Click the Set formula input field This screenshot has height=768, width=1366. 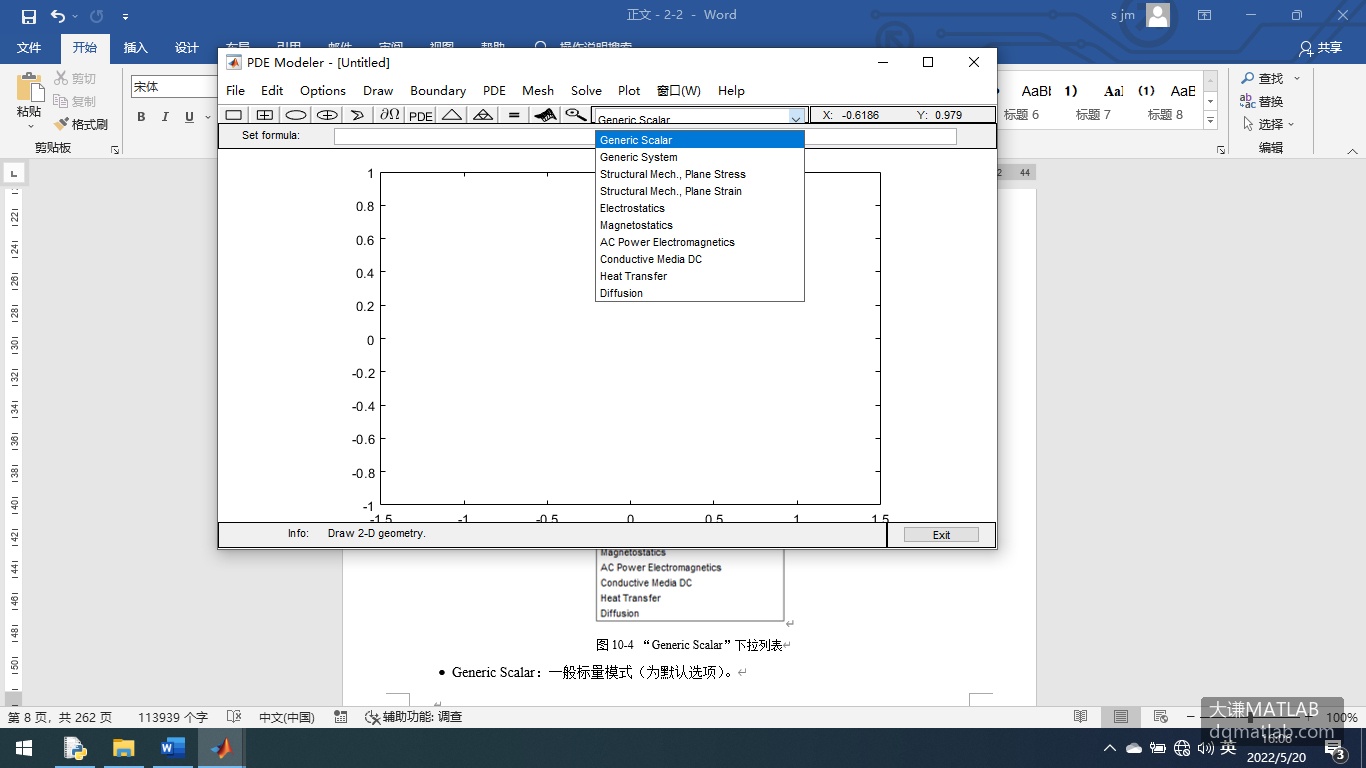pos(645,136)
